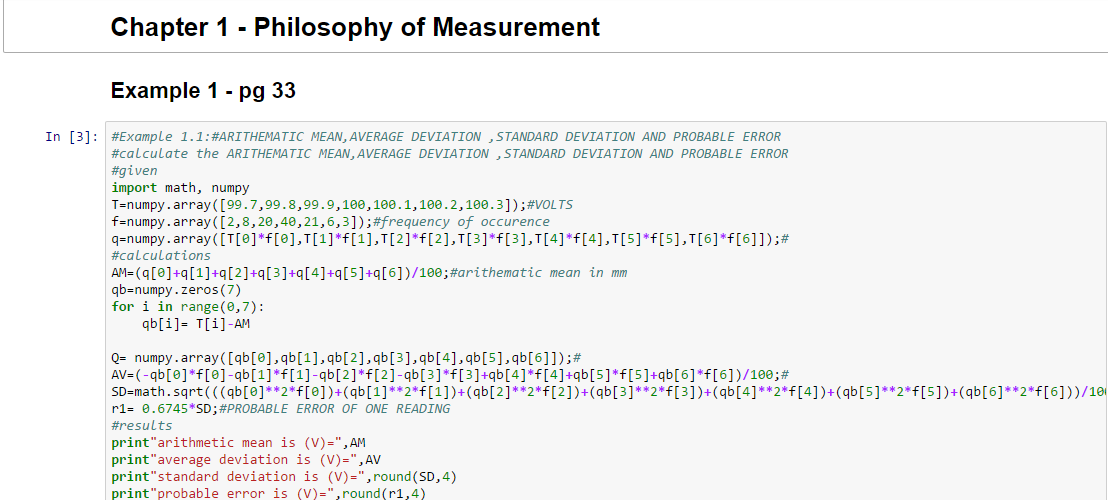The width and height of the screenshot is (1108, 500).
Task: Click the Chapter 1 Philosophy of Measurement heading
Action: point(355,27)
